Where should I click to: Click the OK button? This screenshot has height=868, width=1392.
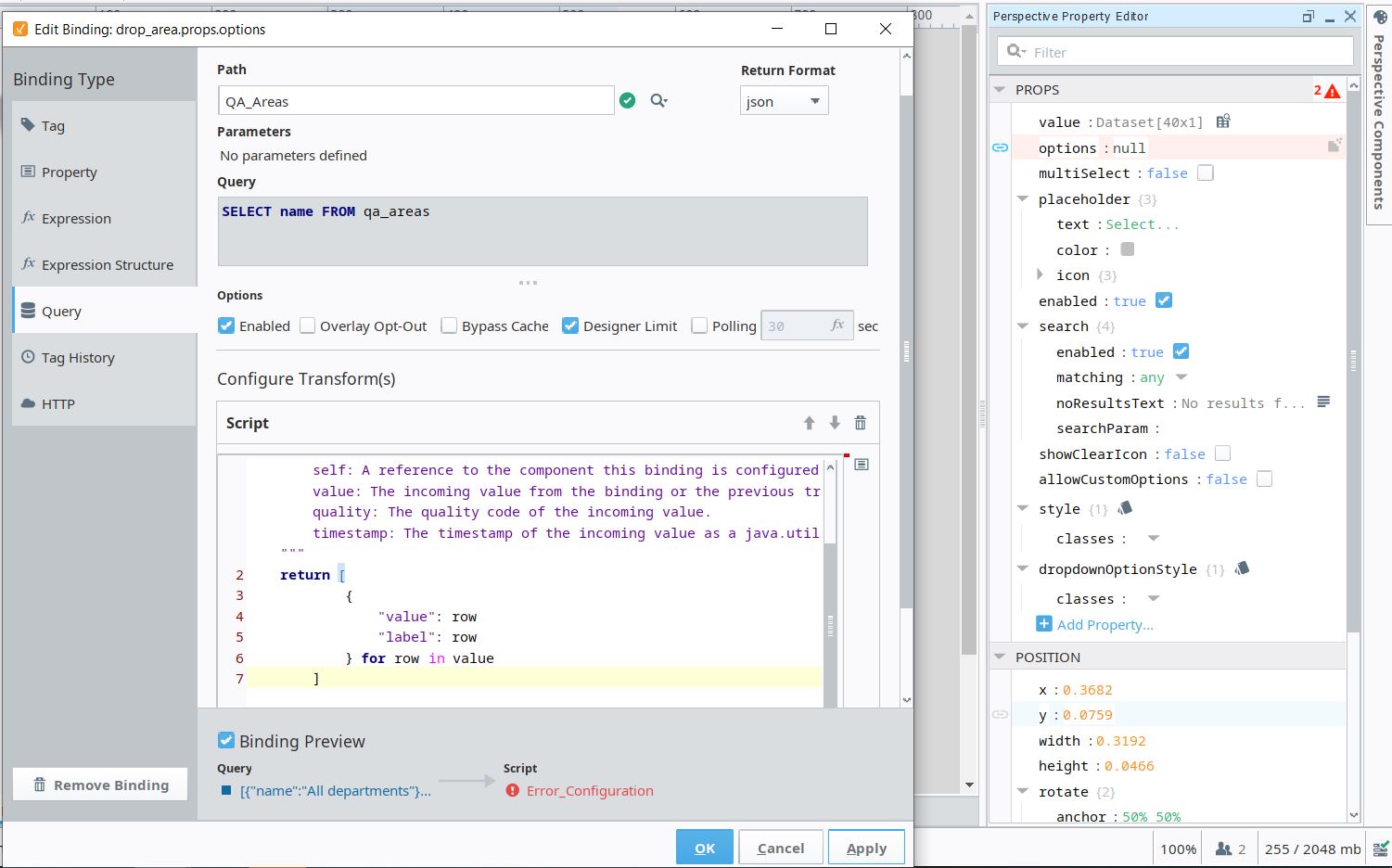(705, 848)
